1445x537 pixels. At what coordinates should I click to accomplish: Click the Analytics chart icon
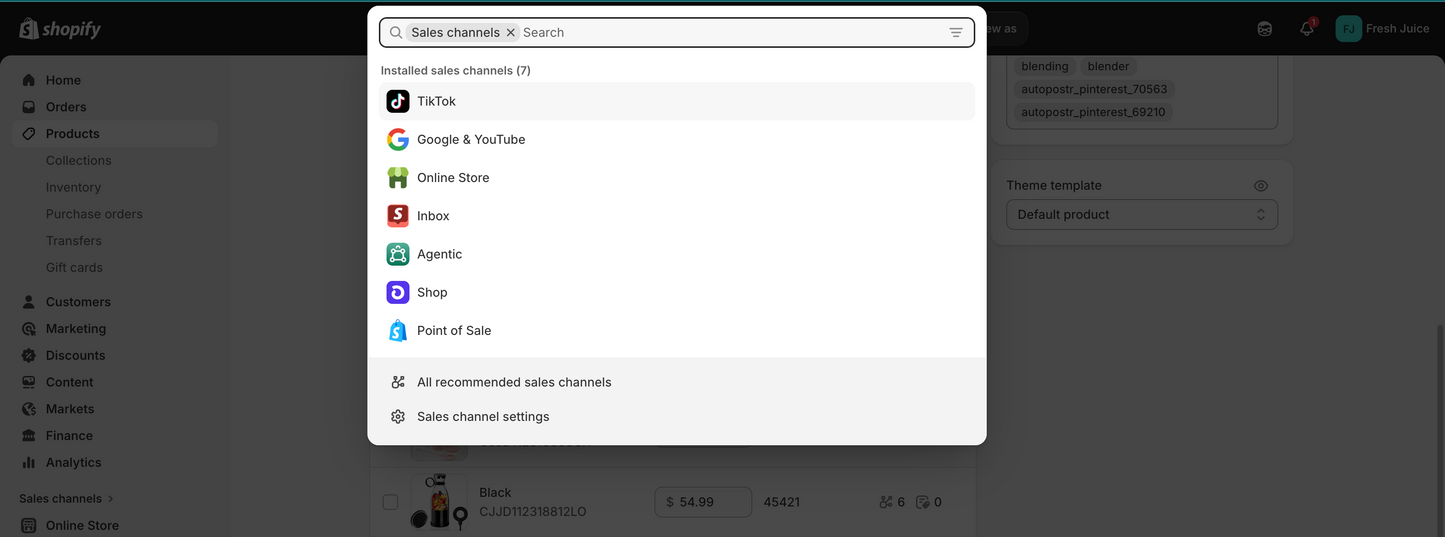29,463
